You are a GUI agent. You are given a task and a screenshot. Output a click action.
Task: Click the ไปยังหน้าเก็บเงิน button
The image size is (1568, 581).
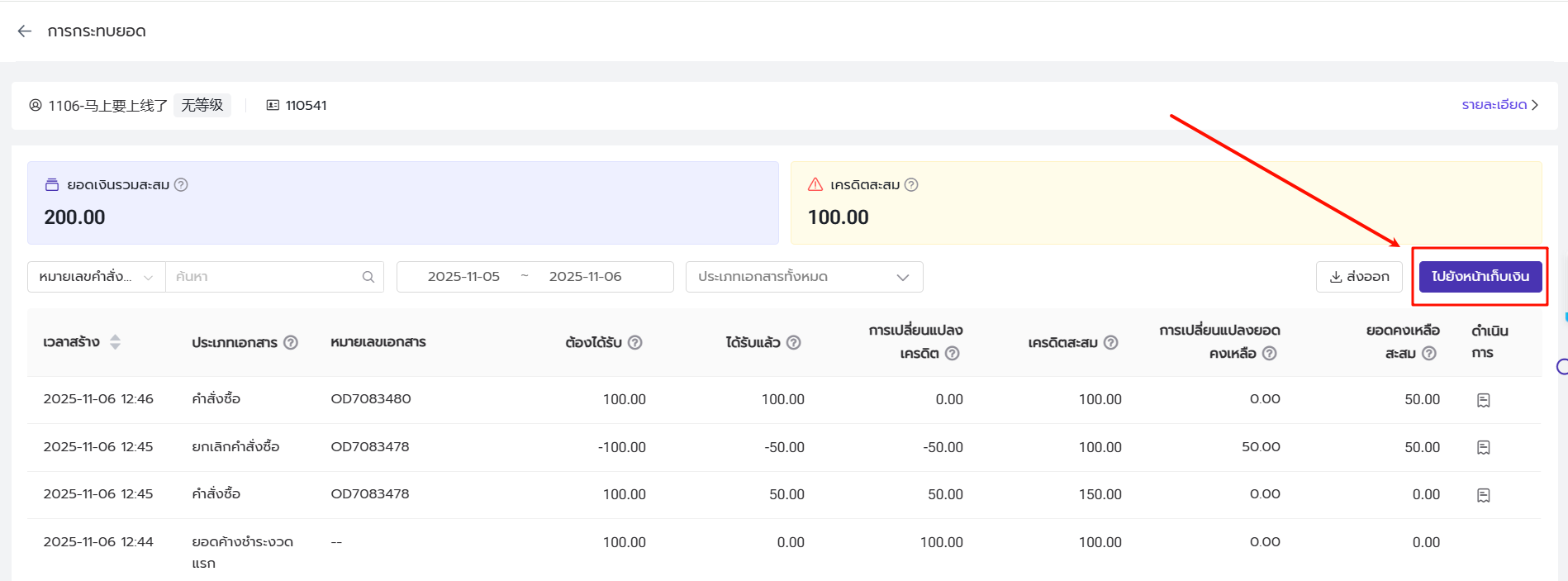[x=1480, y=277]
